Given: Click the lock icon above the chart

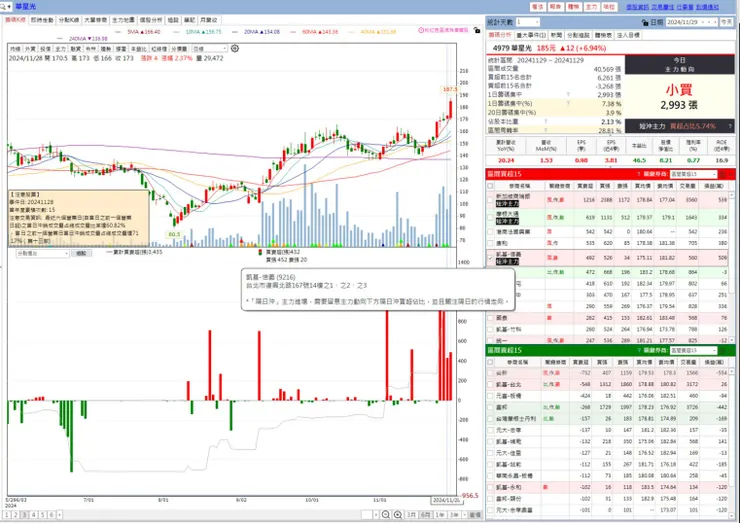Looking at the screenshot, I should pyautogui.click(x=477, y=30).
